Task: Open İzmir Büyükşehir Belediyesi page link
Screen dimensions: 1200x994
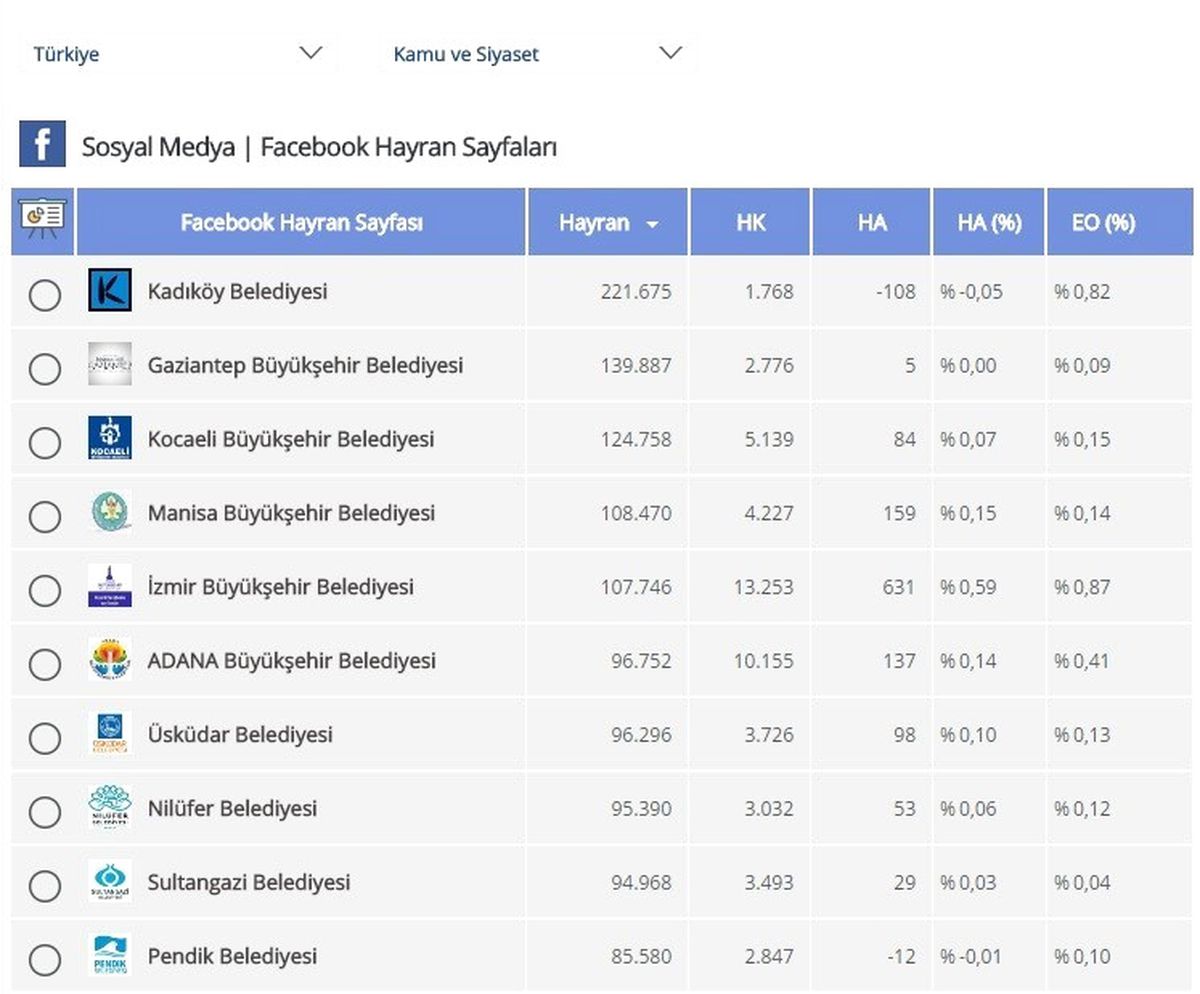Action: (x=281, y=587)
